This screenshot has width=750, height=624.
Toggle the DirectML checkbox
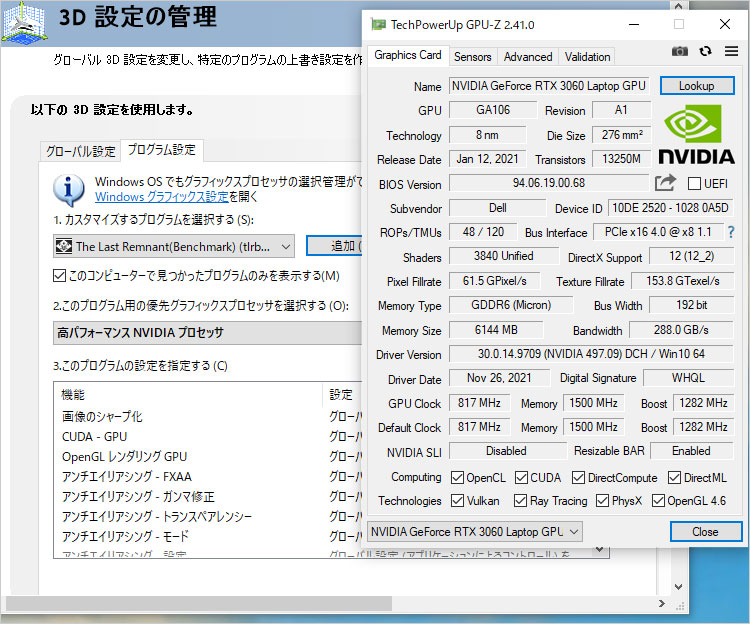674,477
